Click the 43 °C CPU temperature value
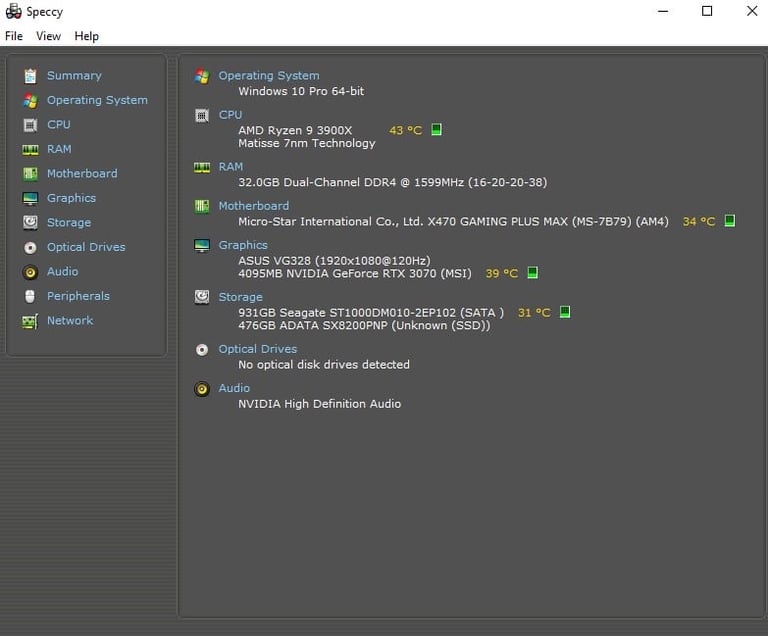The image size is (768, 636). 406,130
